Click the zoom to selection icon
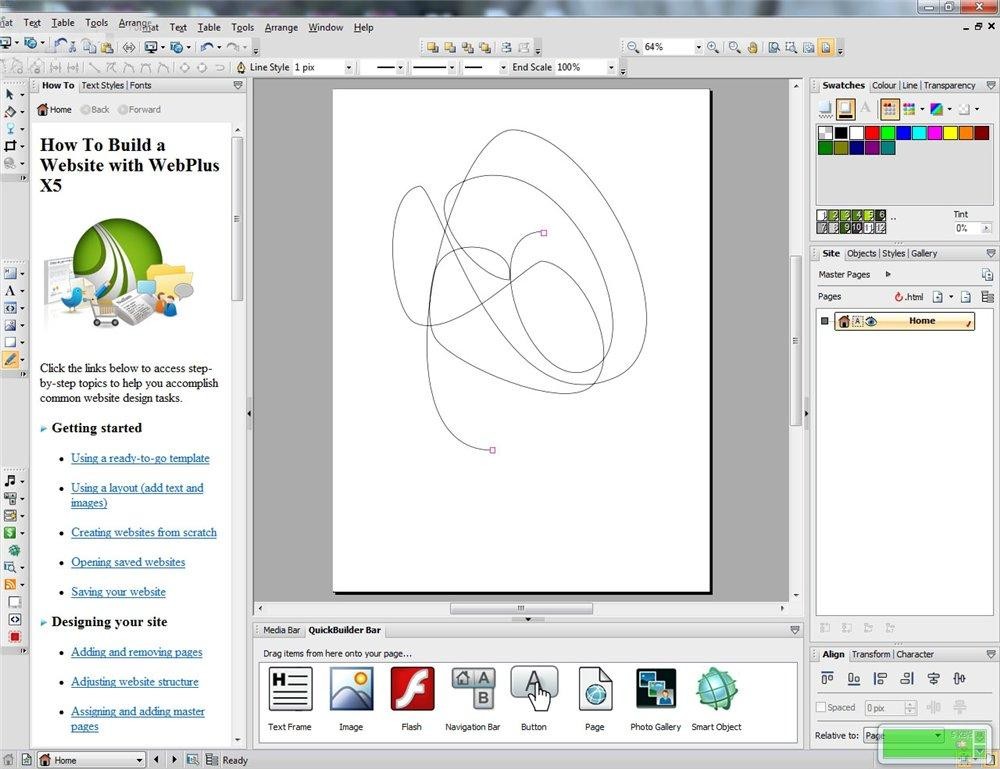Image resolution: width=1000 pixels, height=769 pixels. [791, 47]
